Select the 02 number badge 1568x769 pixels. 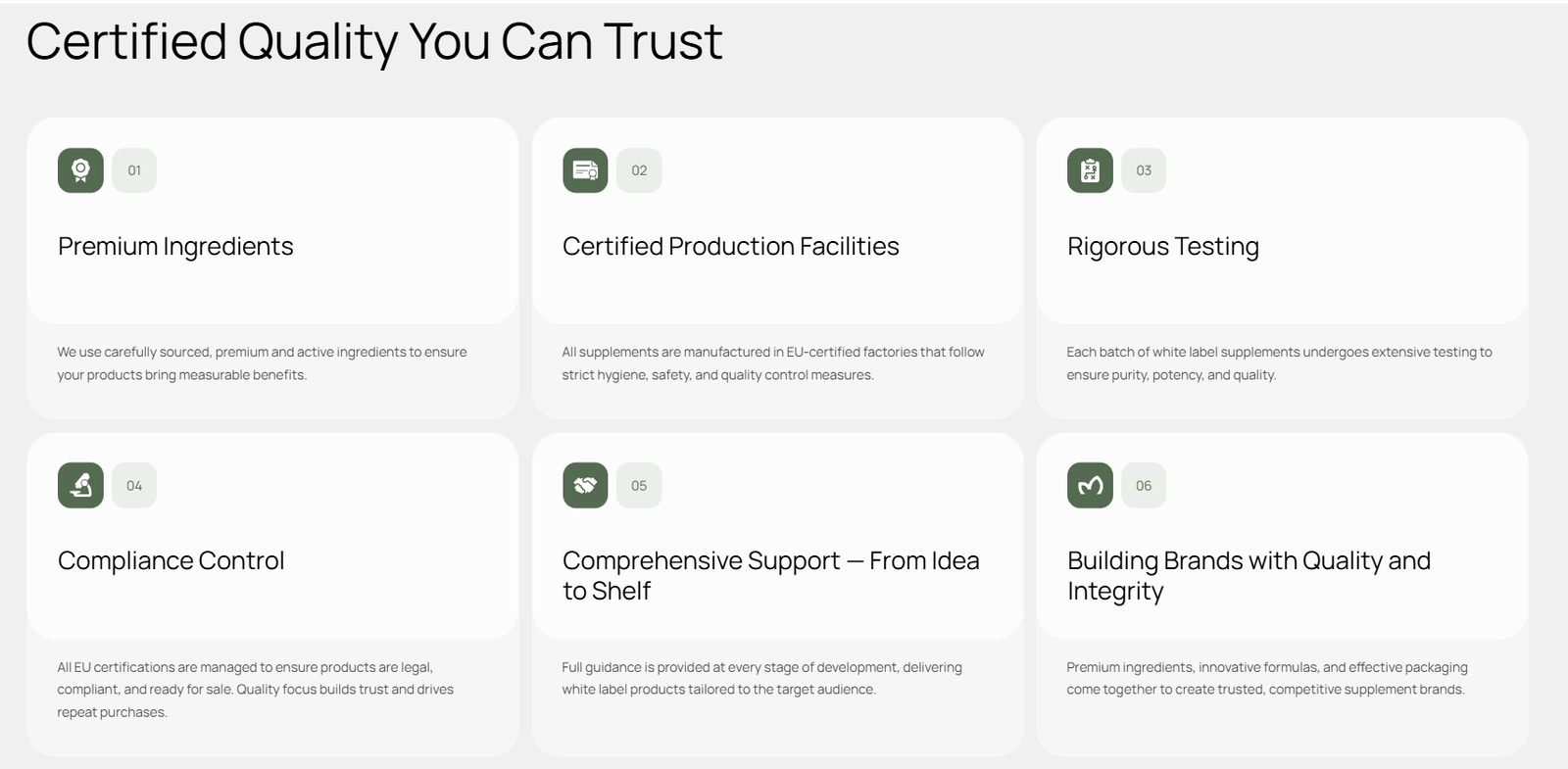639,170
